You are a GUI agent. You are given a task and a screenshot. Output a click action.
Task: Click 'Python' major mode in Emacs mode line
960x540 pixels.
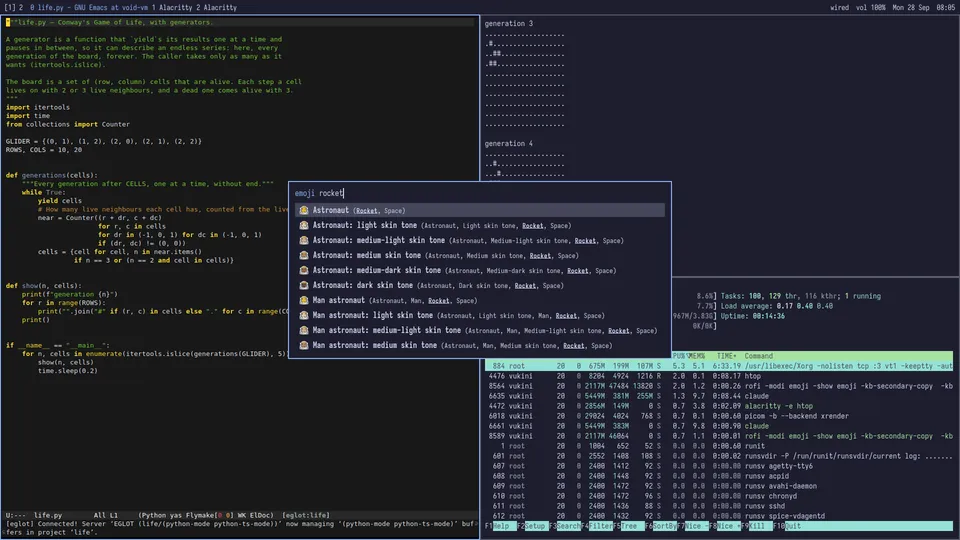pyautogui.click(x=152, y=516)
